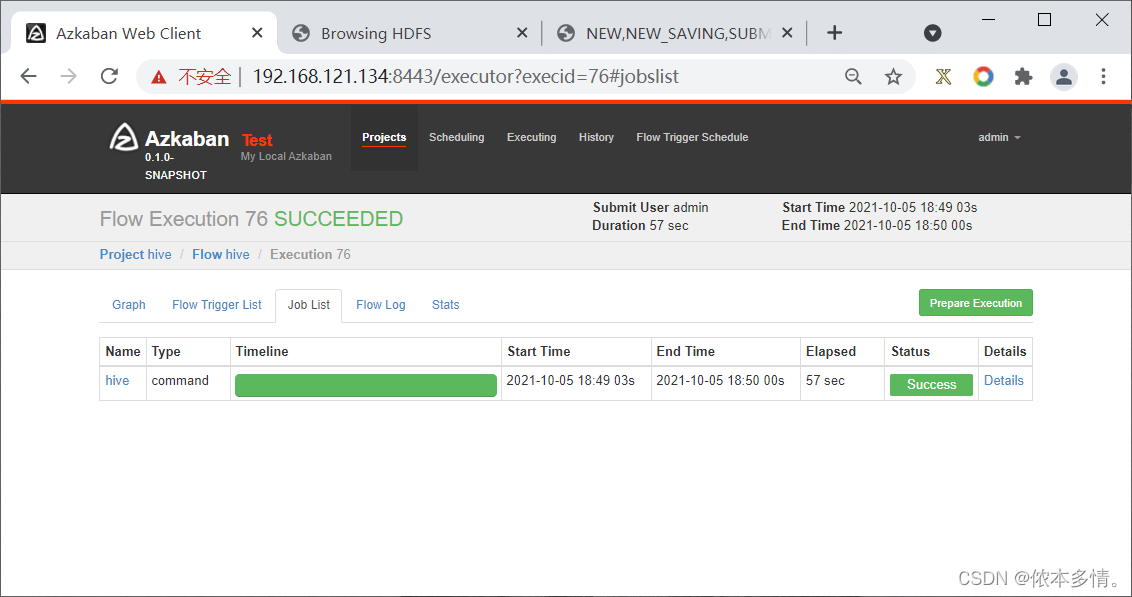Image resolution: width=1132 pixels, height=597 pixels.
Task: Click the colorful circle extension icon
Action: pyautogui.click(x=983, y=76)
